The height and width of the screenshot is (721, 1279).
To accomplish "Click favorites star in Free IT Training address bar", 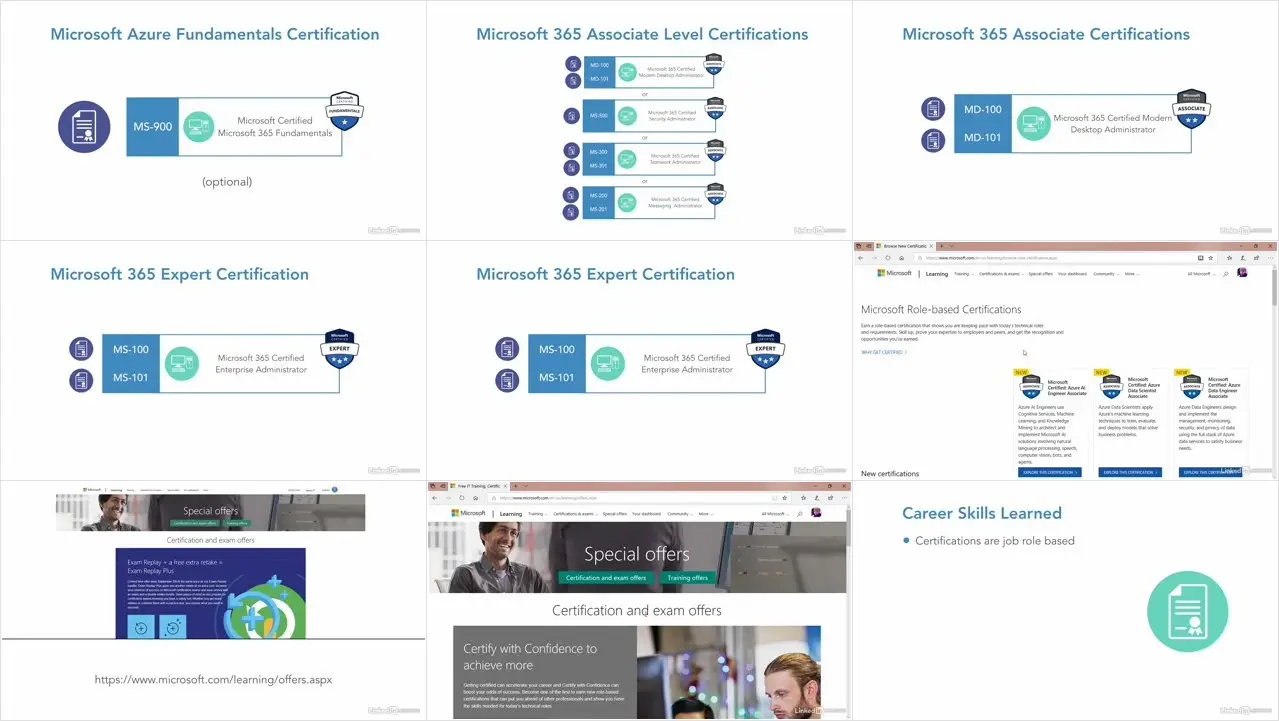I will (x=785, y=498).
